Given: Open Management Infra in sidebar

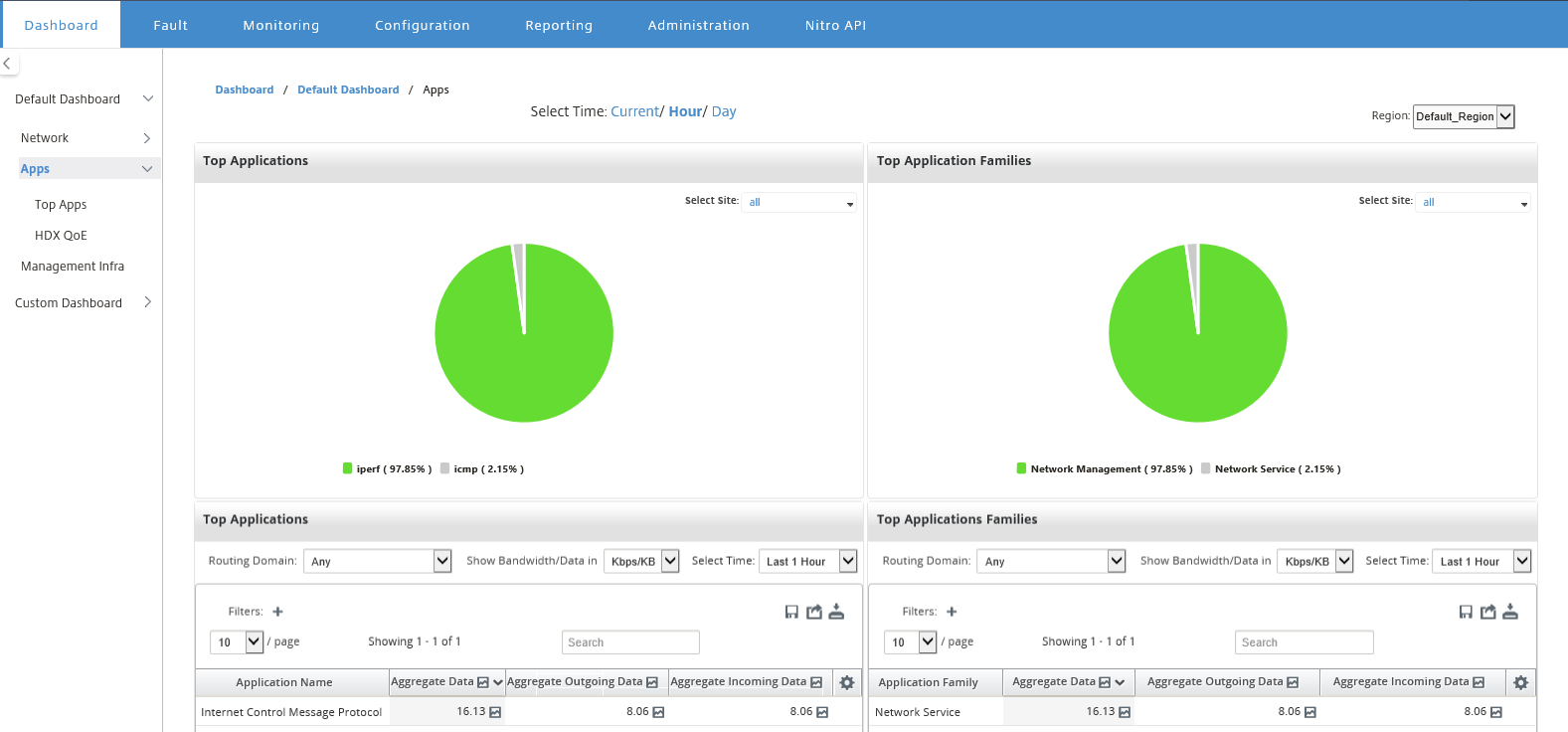Looking at the screenshot, I should click(73, 267).
